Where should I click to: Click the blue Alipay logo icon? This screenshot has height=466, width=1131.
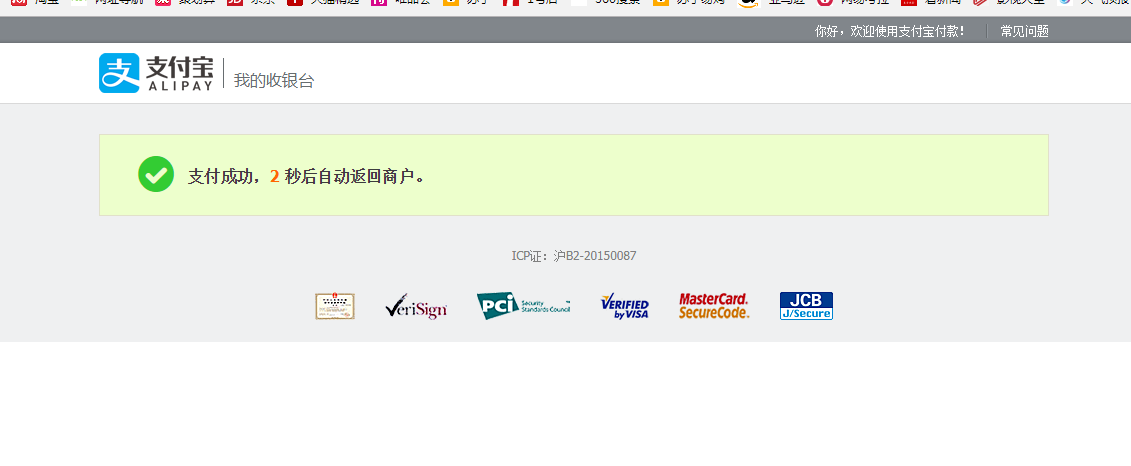pos(119,73)
